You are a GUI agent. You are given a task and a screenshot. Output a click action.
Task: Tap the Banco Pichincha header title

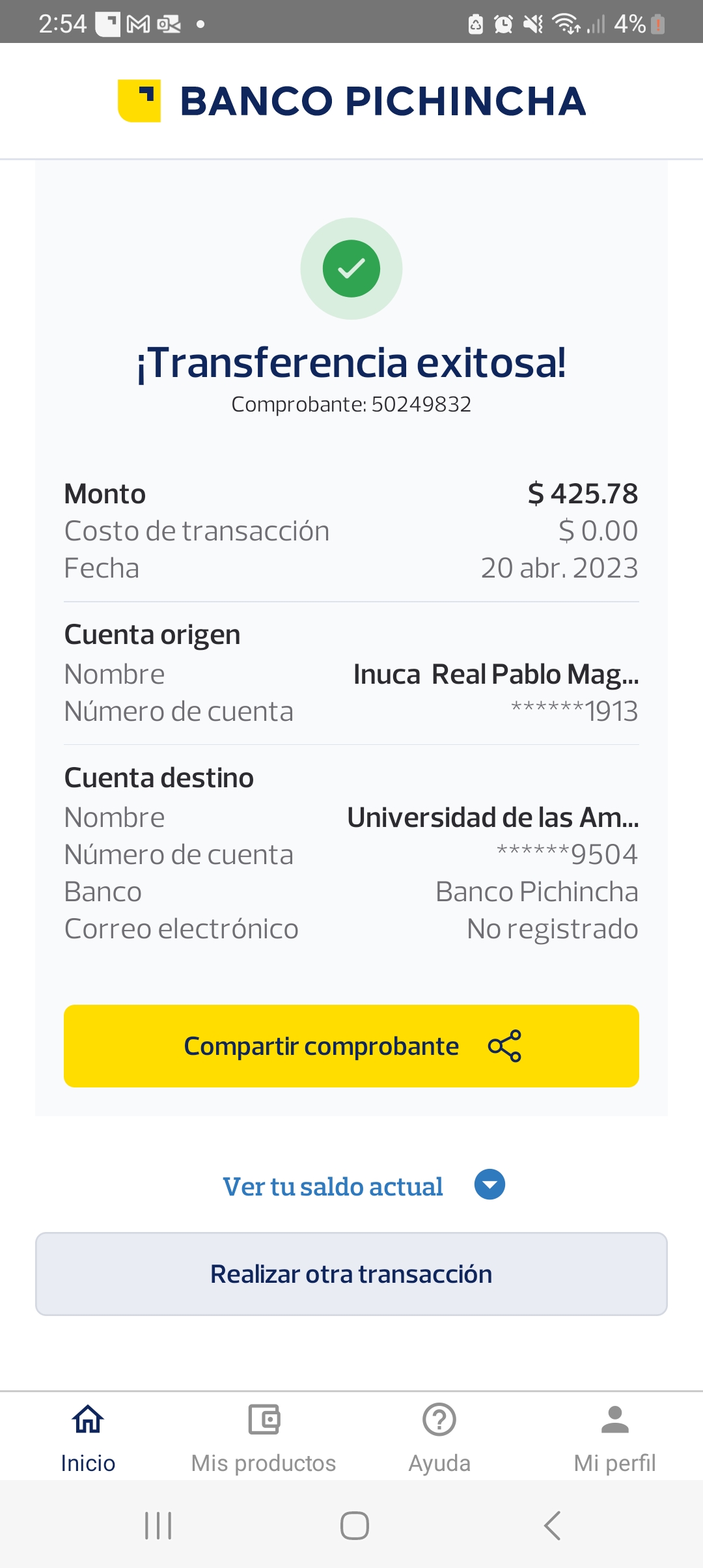(383, 102)
